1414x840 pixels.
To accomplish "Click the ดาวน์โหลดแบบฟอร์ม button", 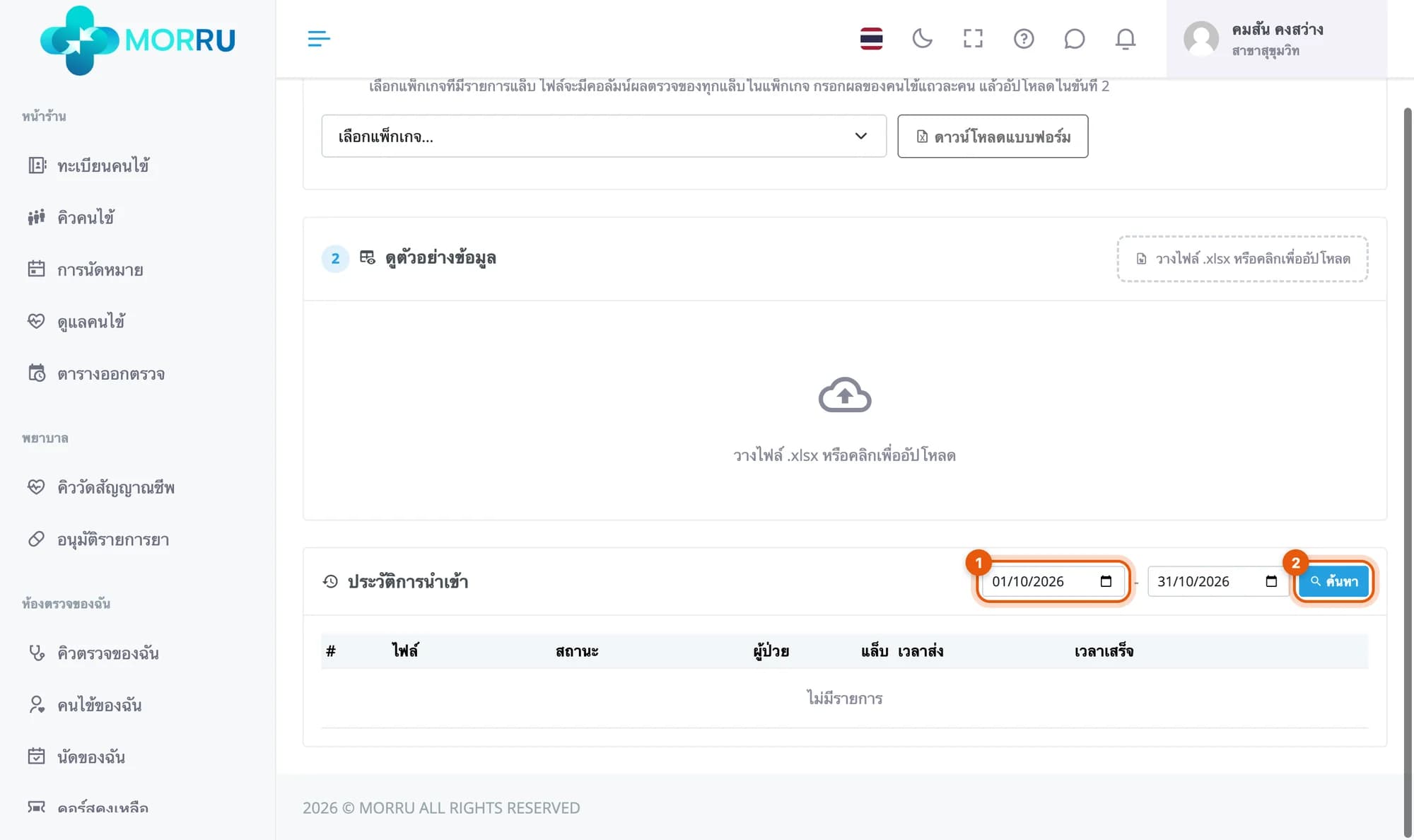I will pyautogui.click(x=993, y=136).
